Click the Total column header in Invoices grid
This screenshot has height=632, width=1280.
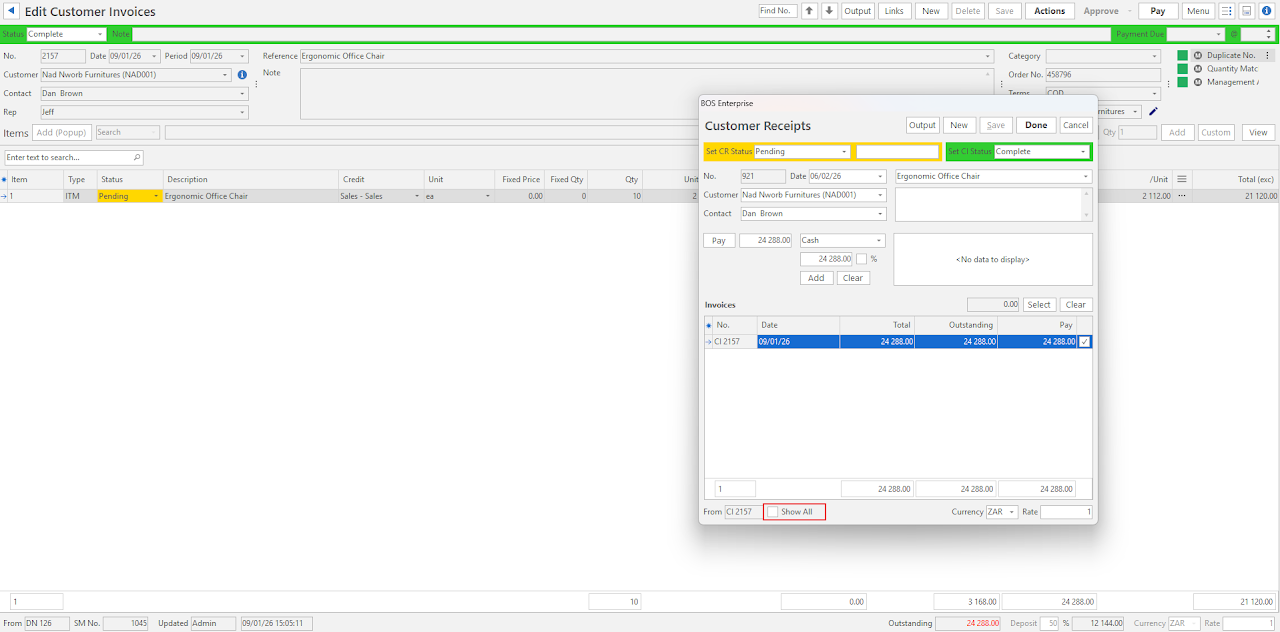(876, 325)
